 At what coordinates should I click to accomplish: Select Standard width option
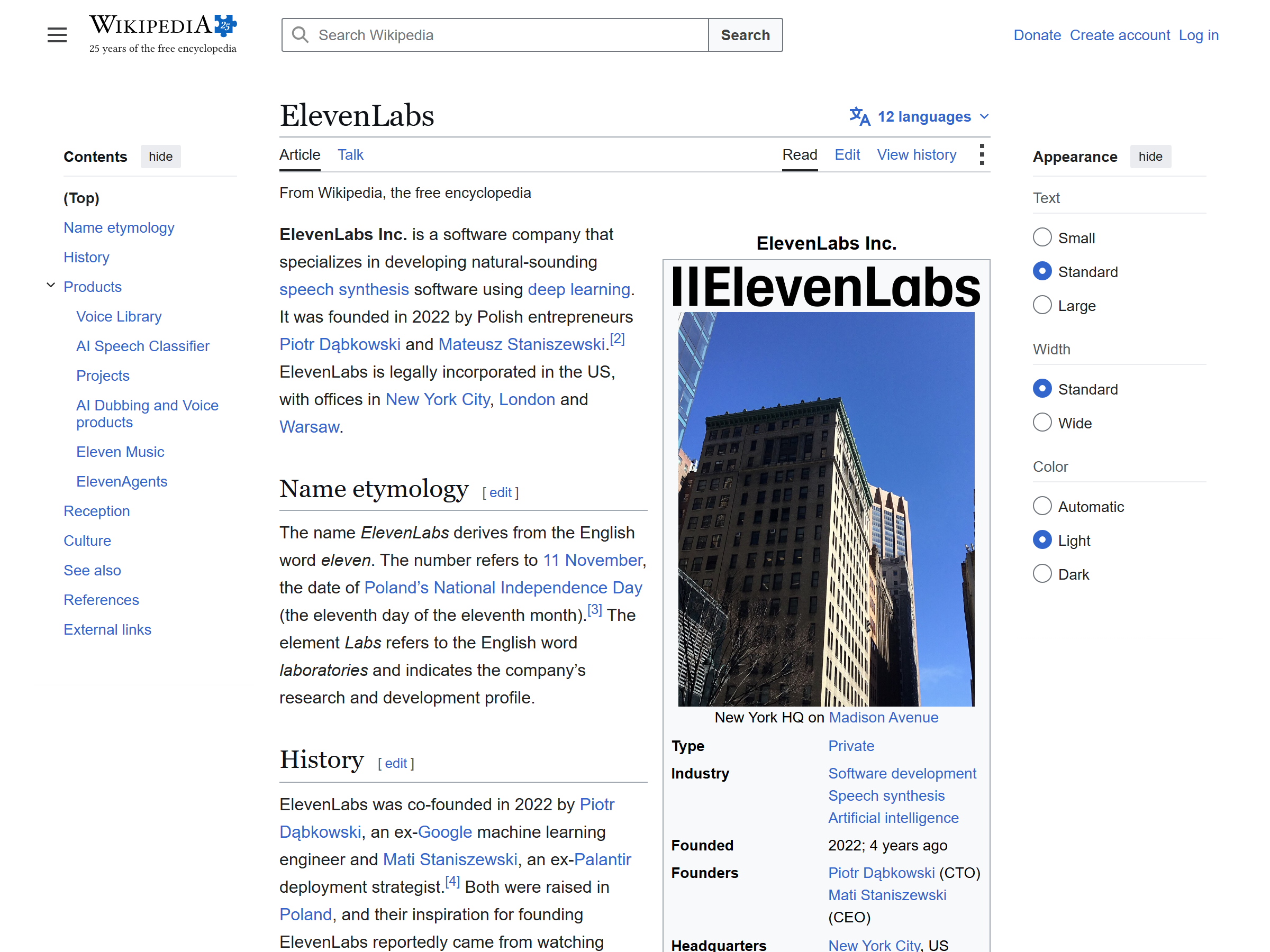coord(1042,389)
